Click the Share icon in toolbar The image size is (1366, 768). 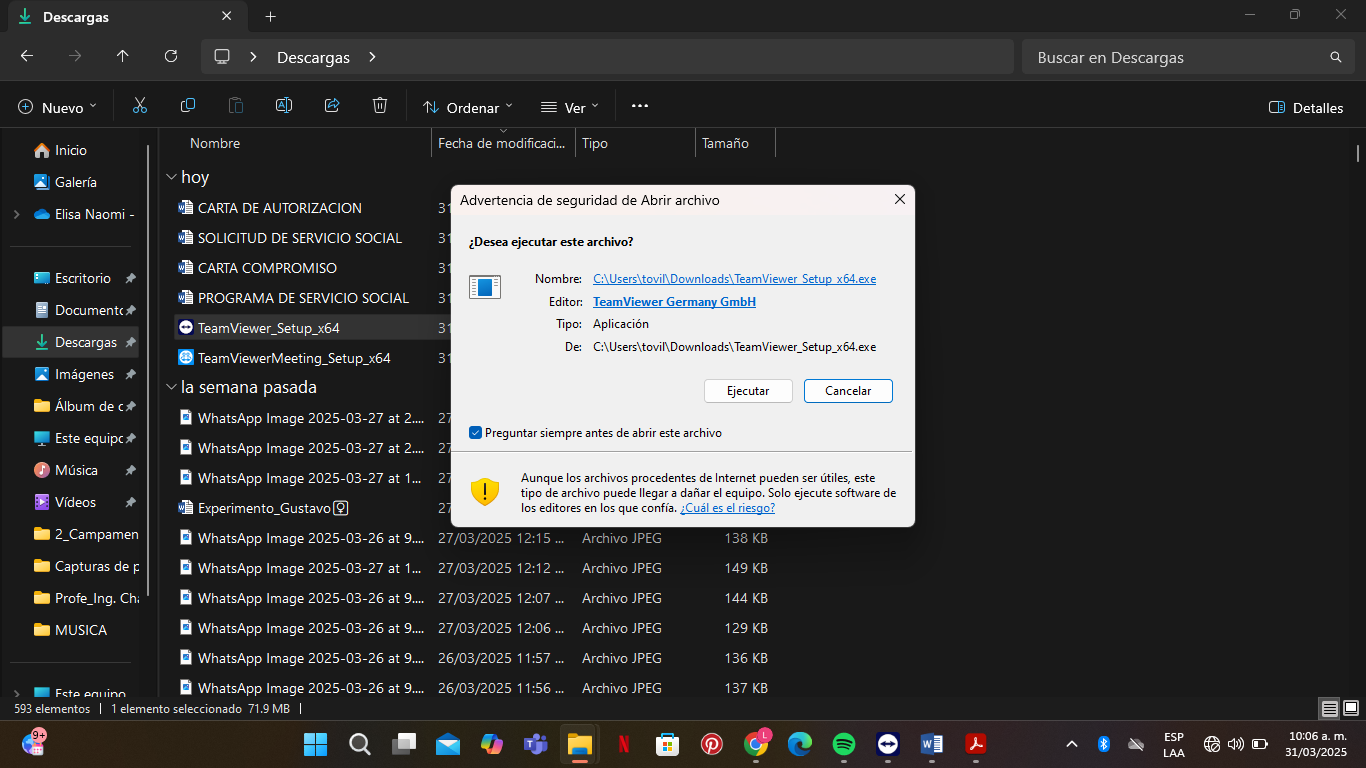[332, 106]
